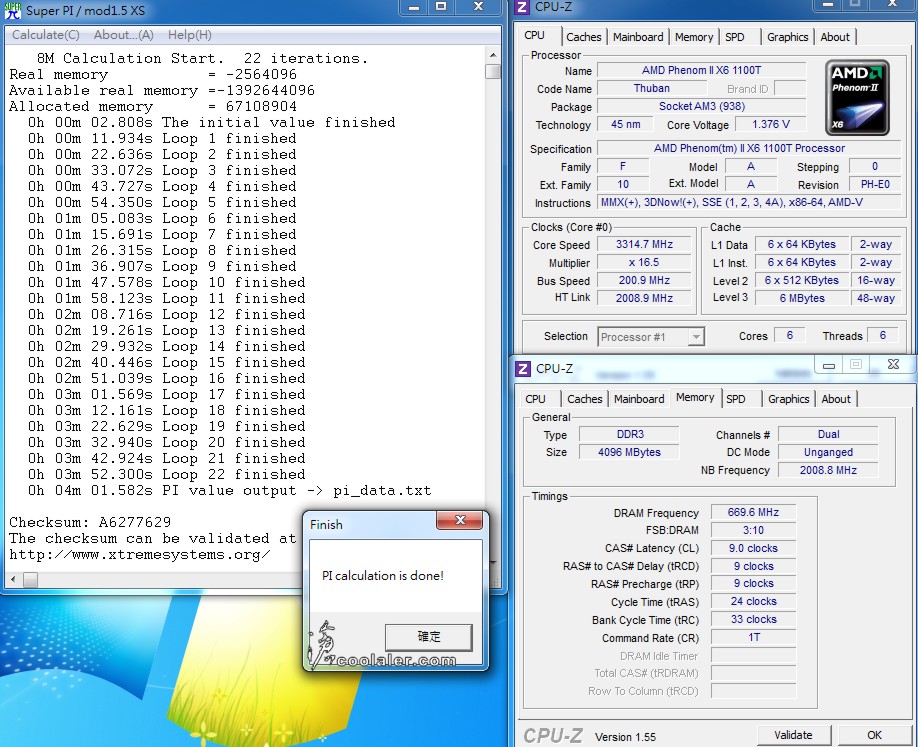
Task: Click the processor Name field 'AMD Phenom II X6 1100T'
Action: [701, 70]
